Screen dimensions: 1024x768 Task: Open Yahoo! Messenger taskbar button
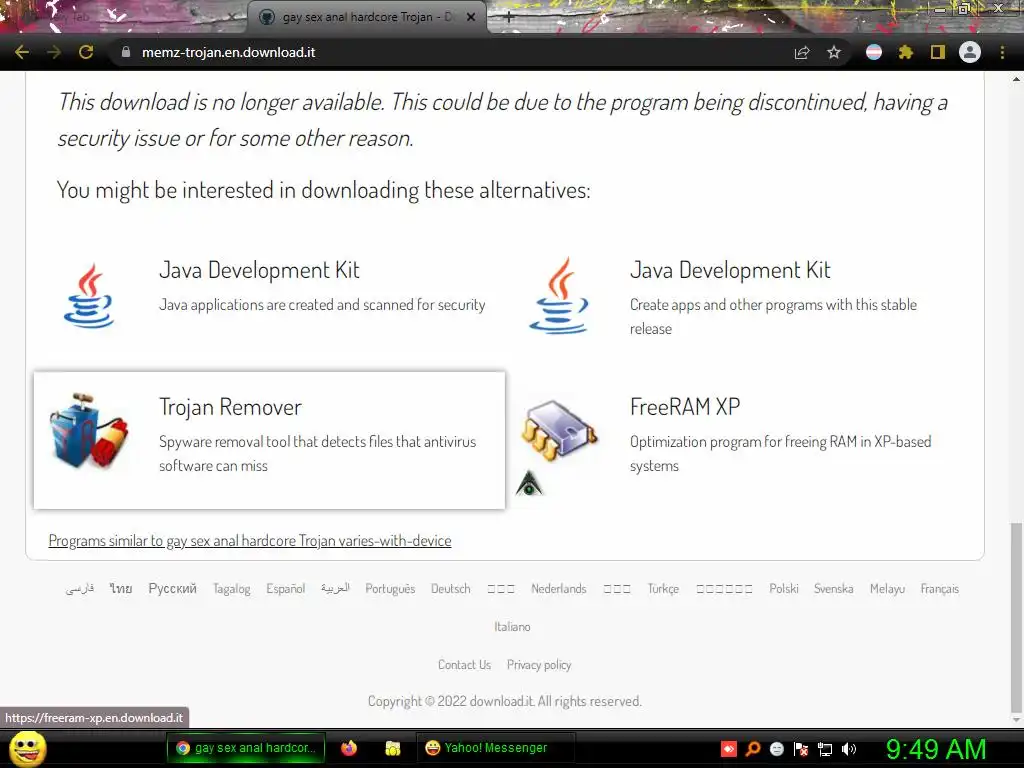click(495, 748)
